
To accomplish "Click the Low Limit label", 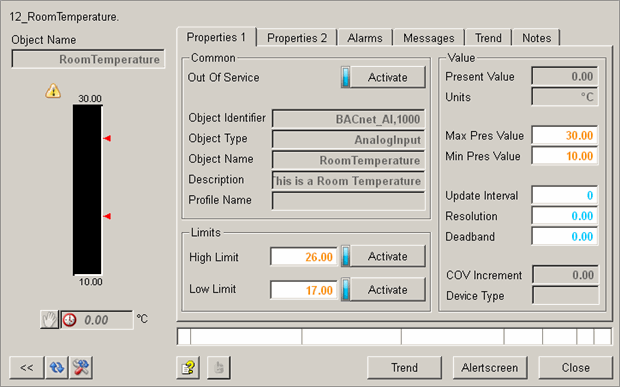I will (213, 289).
